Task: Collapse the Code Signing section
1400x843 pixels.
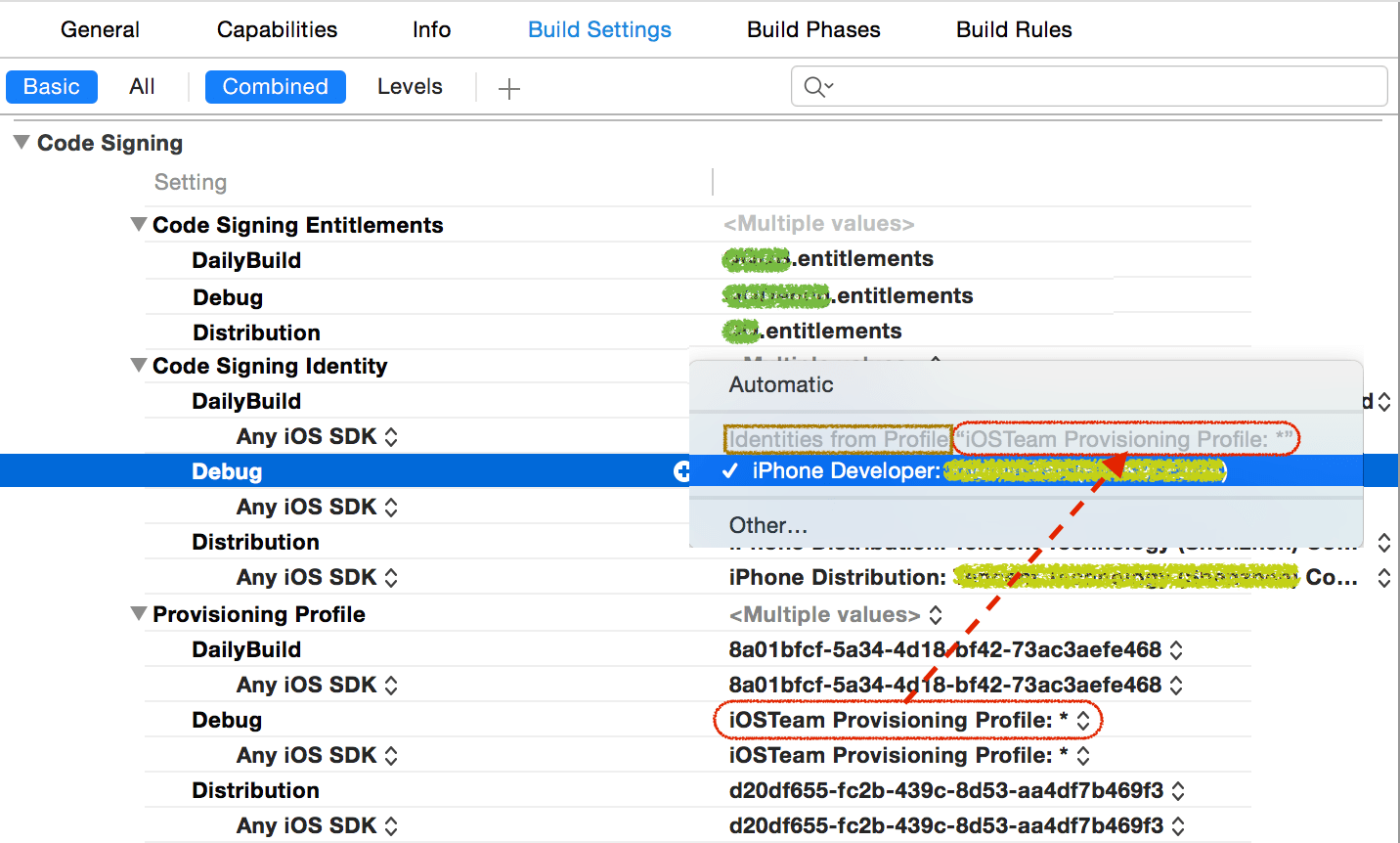Action: 21,142
